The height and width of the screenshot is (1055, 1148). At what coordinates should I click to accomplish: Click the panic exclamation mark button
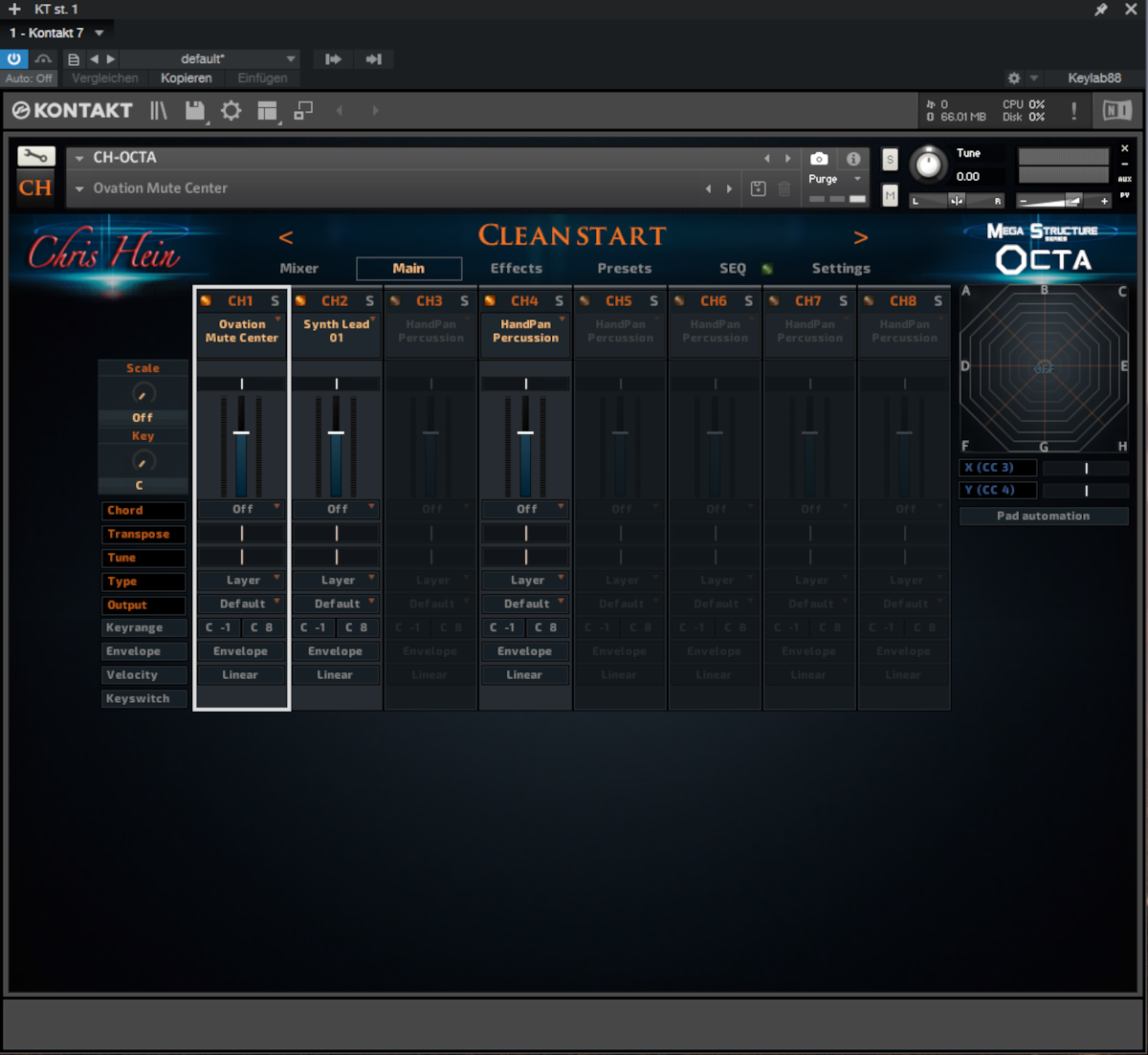click(1073, 111)
